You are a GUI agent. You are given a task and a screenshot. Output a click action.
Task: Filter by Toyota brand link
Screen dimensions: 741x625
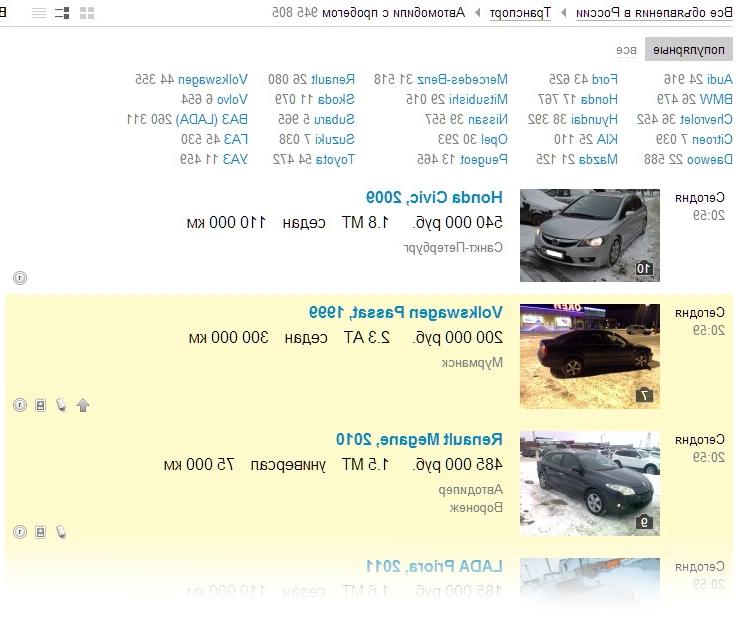pos(335,160)
